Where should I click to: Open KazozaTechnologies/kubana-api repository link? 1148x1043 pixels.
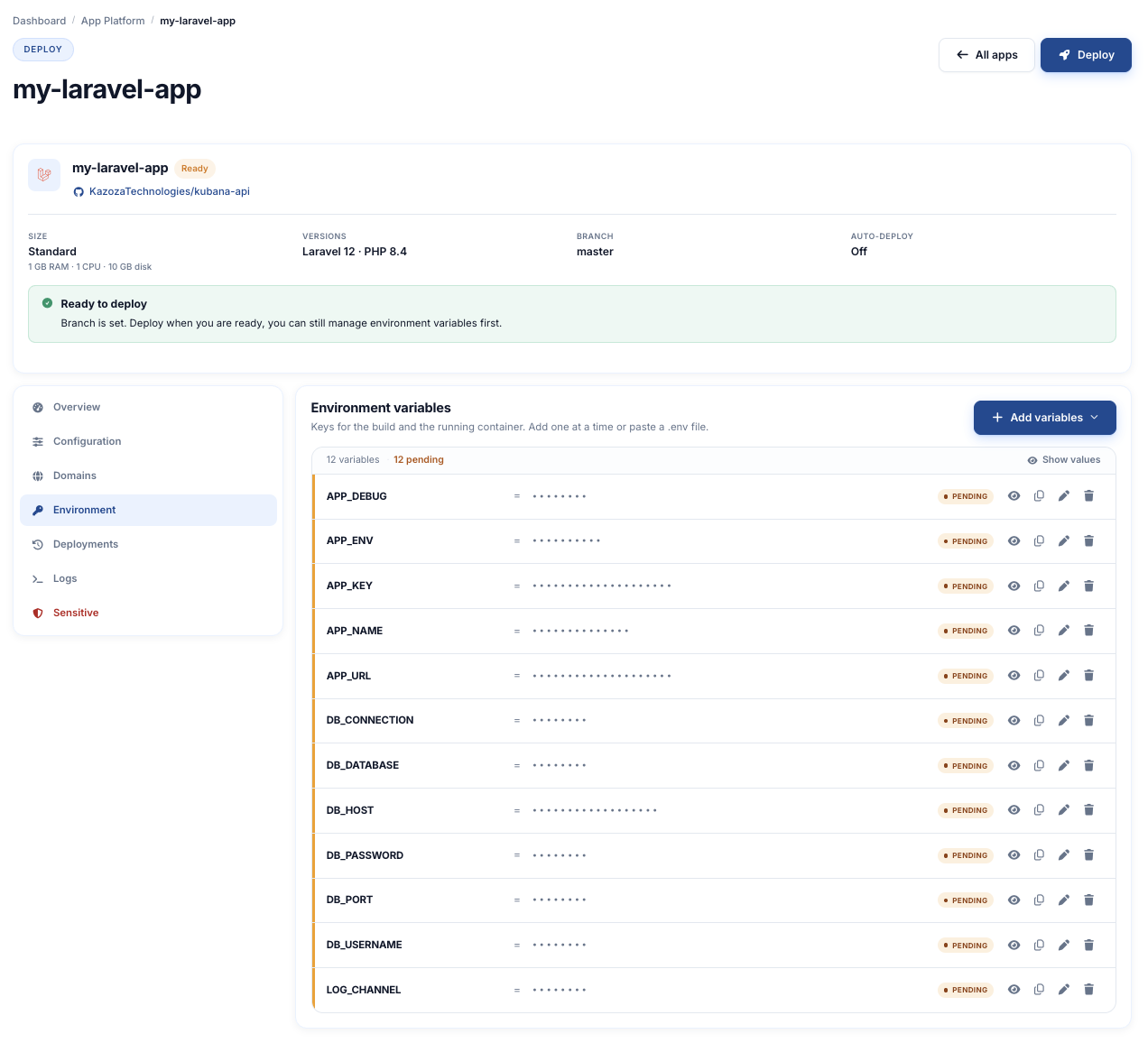162,191
